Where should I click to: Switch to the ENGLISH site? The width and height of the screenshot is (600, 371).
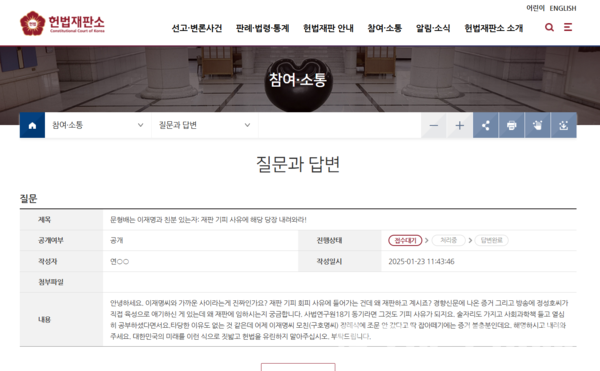pos(563,8)
